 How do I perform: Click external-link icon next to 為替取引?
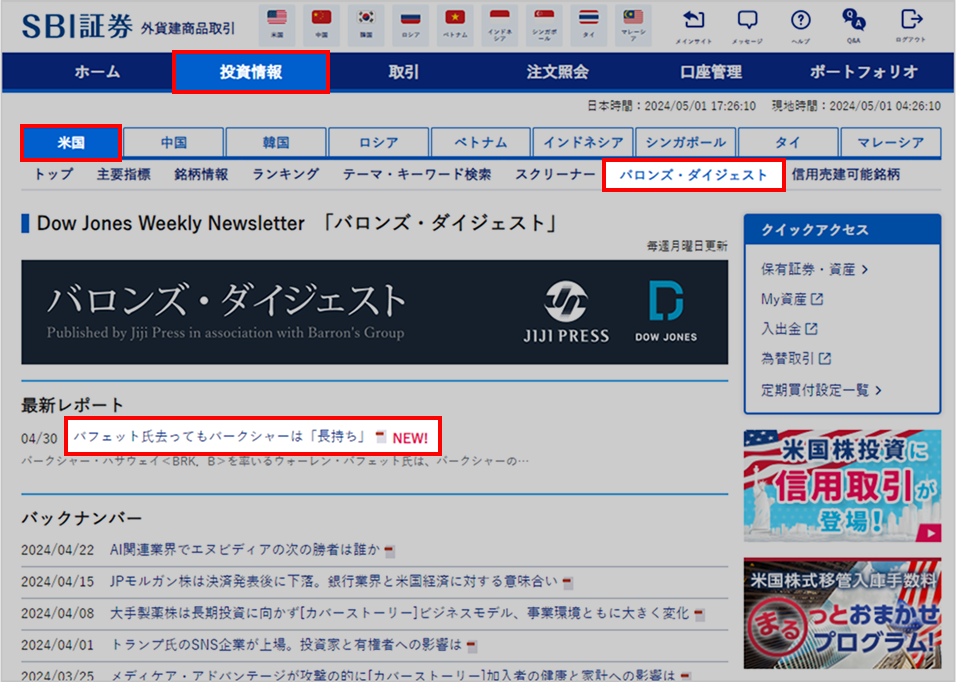[825, 358]
